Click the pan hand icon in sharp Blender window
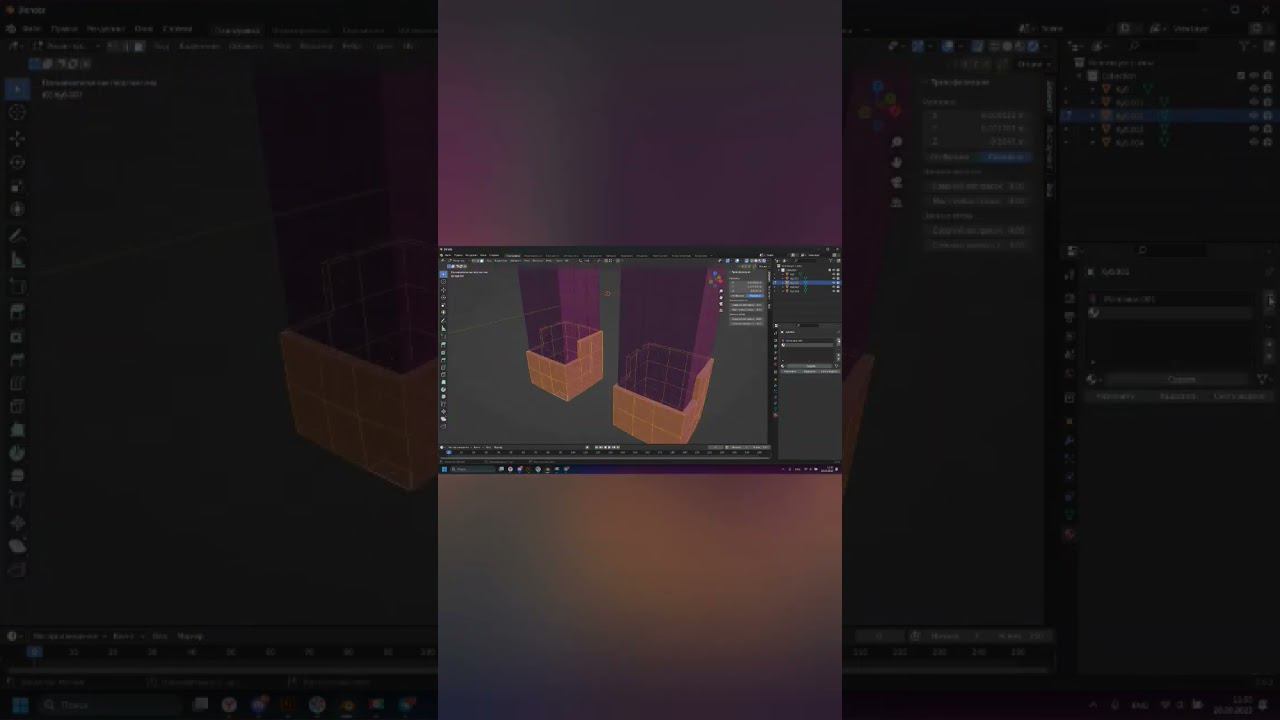Image resolution: width=1280 pixels, height=720 pixels. coord(721,298)
